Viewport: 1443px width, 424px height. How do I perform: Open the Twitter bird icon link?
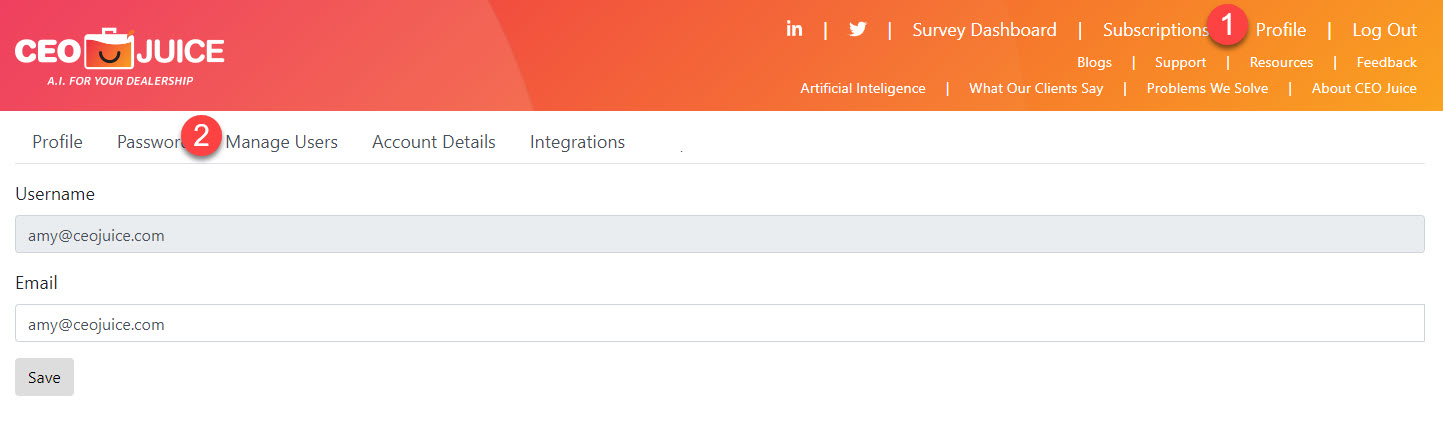tap(857, 29)
